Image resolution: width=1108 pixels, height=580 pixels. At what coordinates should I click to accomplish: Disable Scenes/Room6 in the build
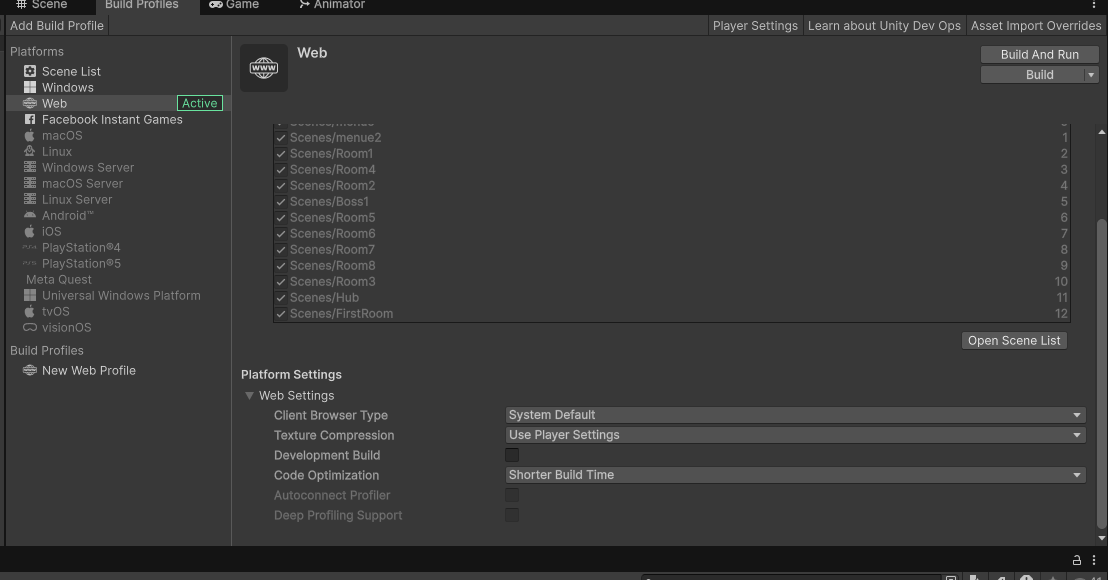point(281,234)
